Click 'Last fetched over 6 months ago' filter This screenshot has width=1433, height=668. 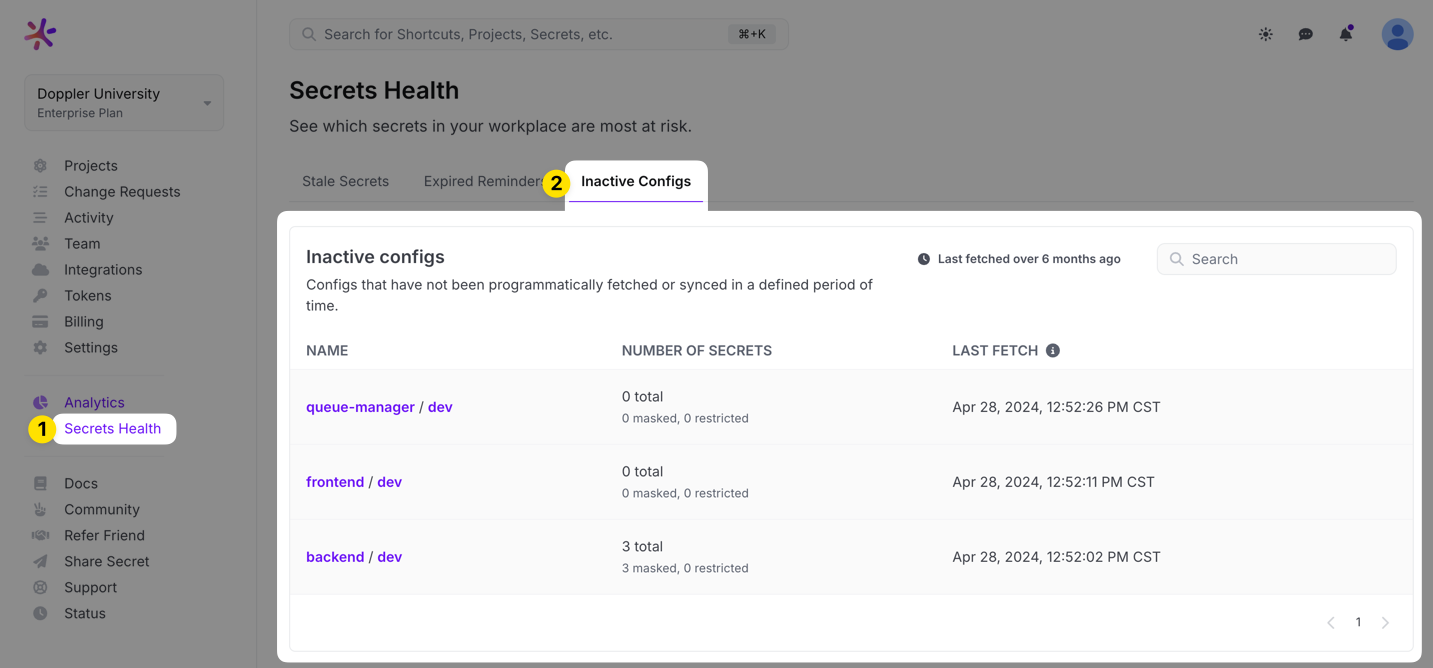(x=1019, y=259)
